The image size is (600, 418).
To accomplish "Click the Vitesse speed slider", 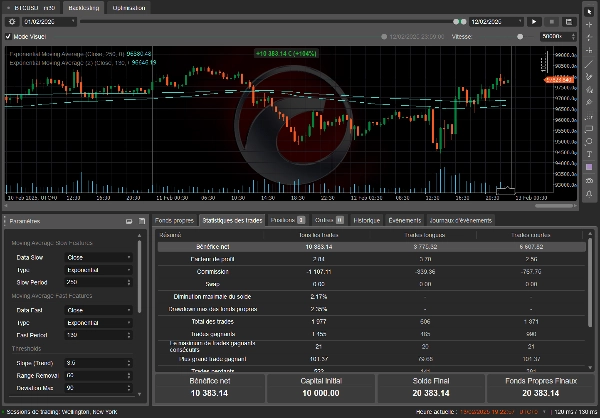I will click(x=521, y=36).
